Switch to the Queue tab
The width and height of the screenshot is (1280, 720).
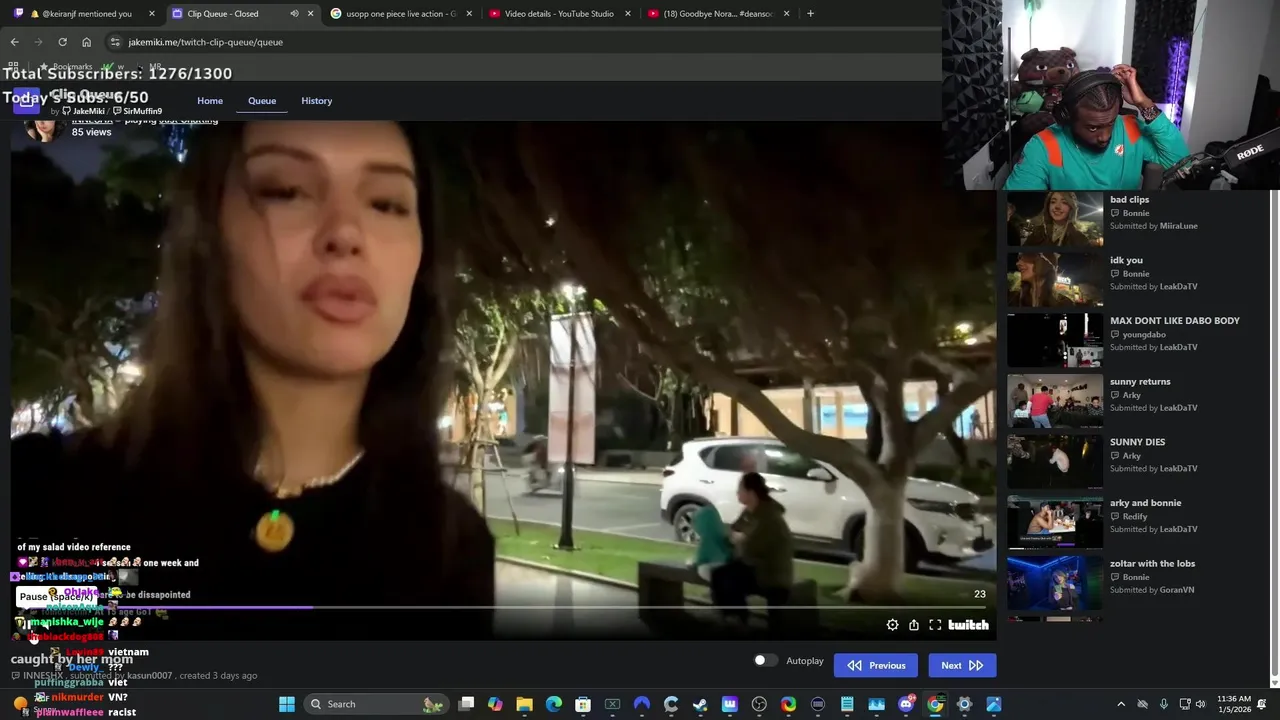(262, 101)
